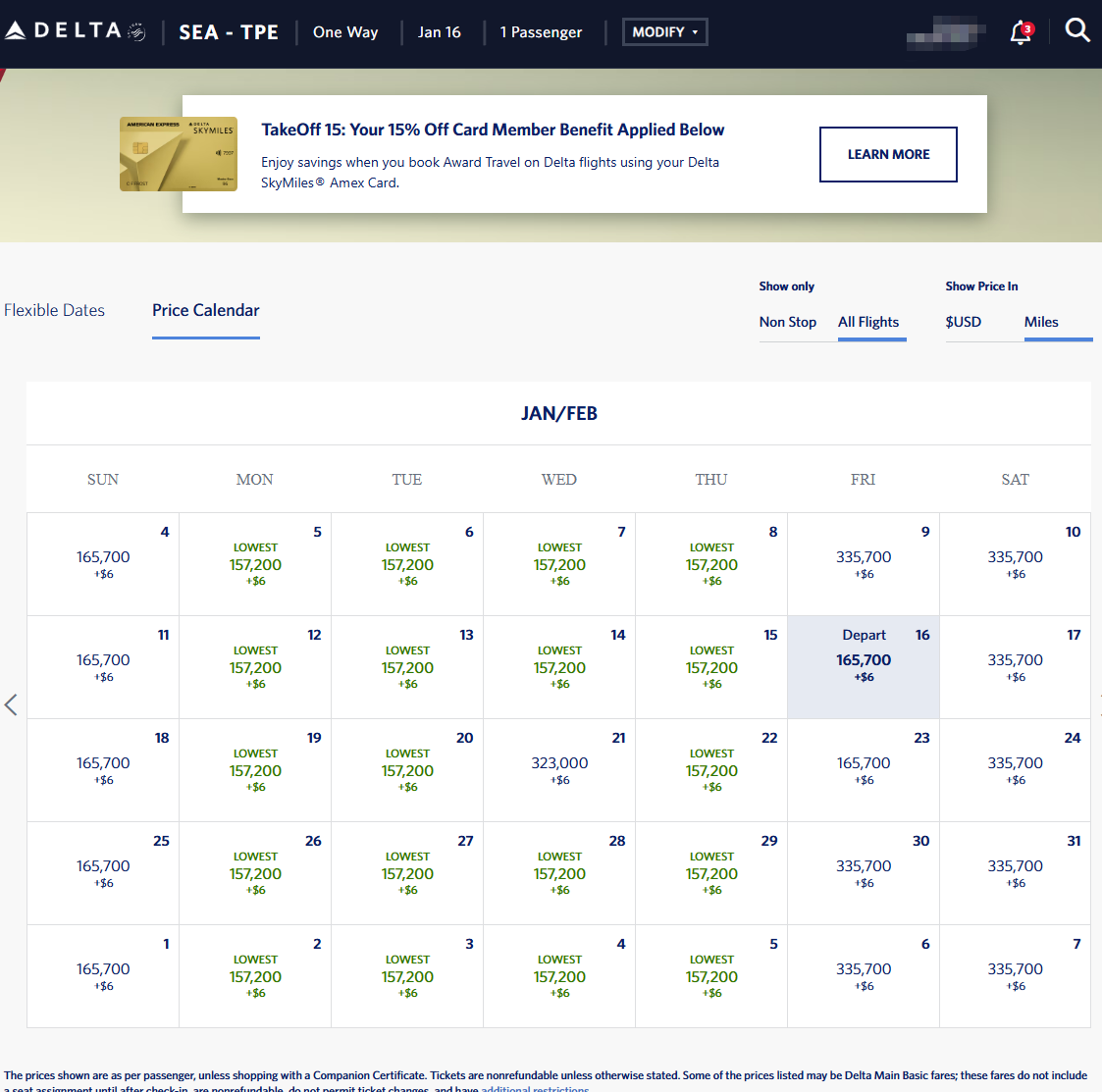This screenshot has height=1092, width=1102.
Task: Select January 17 fare 335,700
Action: coord(1016,667)
